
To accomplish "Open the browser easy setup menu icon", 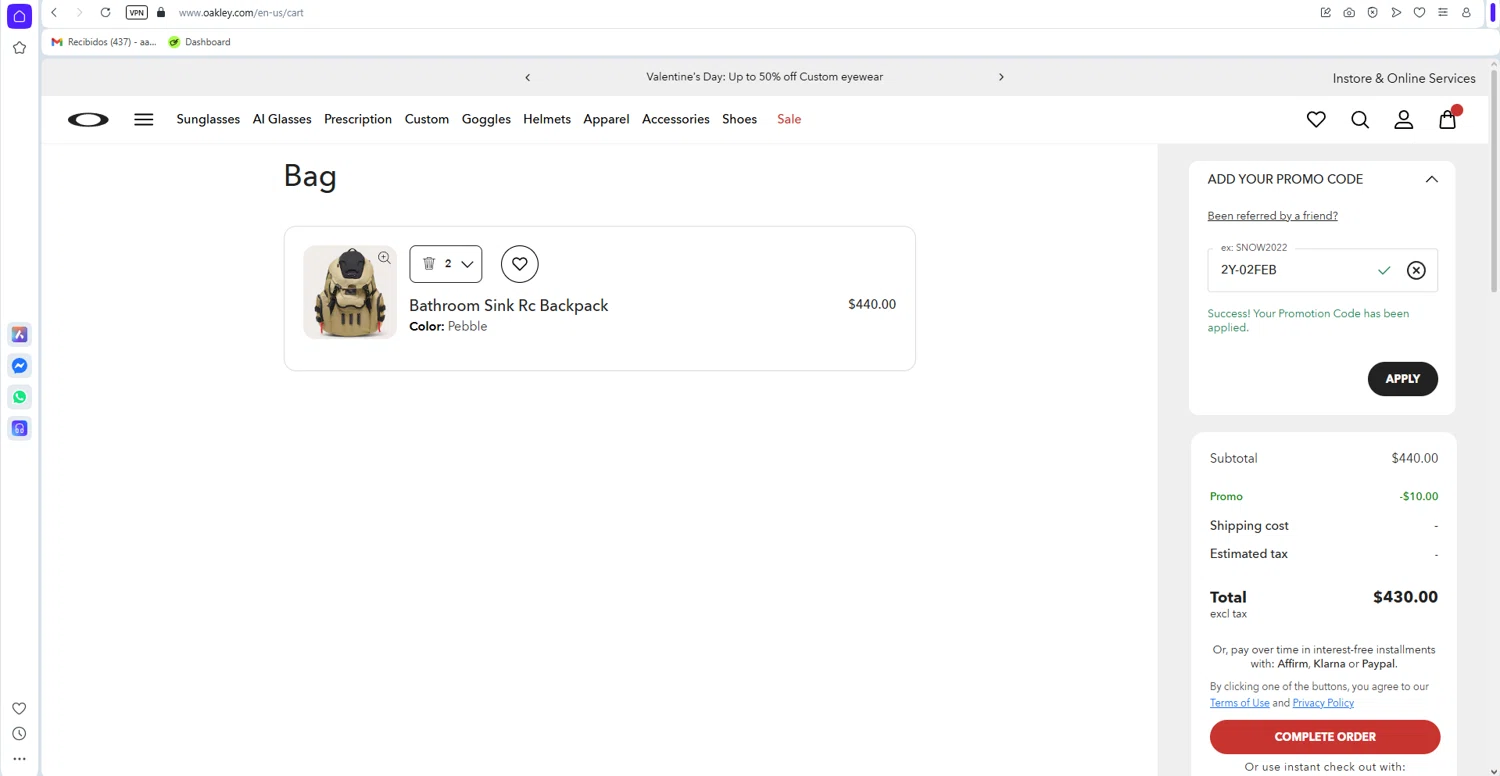I will (x=1443, y=12).
